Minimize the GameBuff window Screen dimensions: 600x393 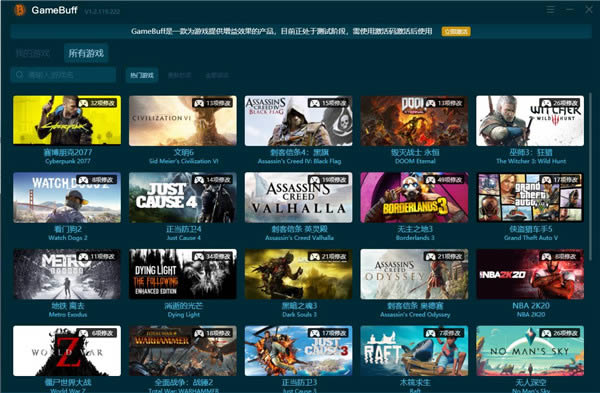(570, 10)
